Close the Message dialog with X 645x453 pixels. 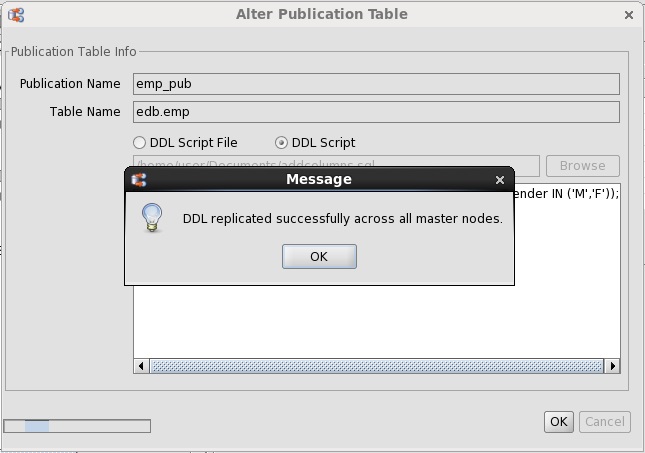(499, 180)
